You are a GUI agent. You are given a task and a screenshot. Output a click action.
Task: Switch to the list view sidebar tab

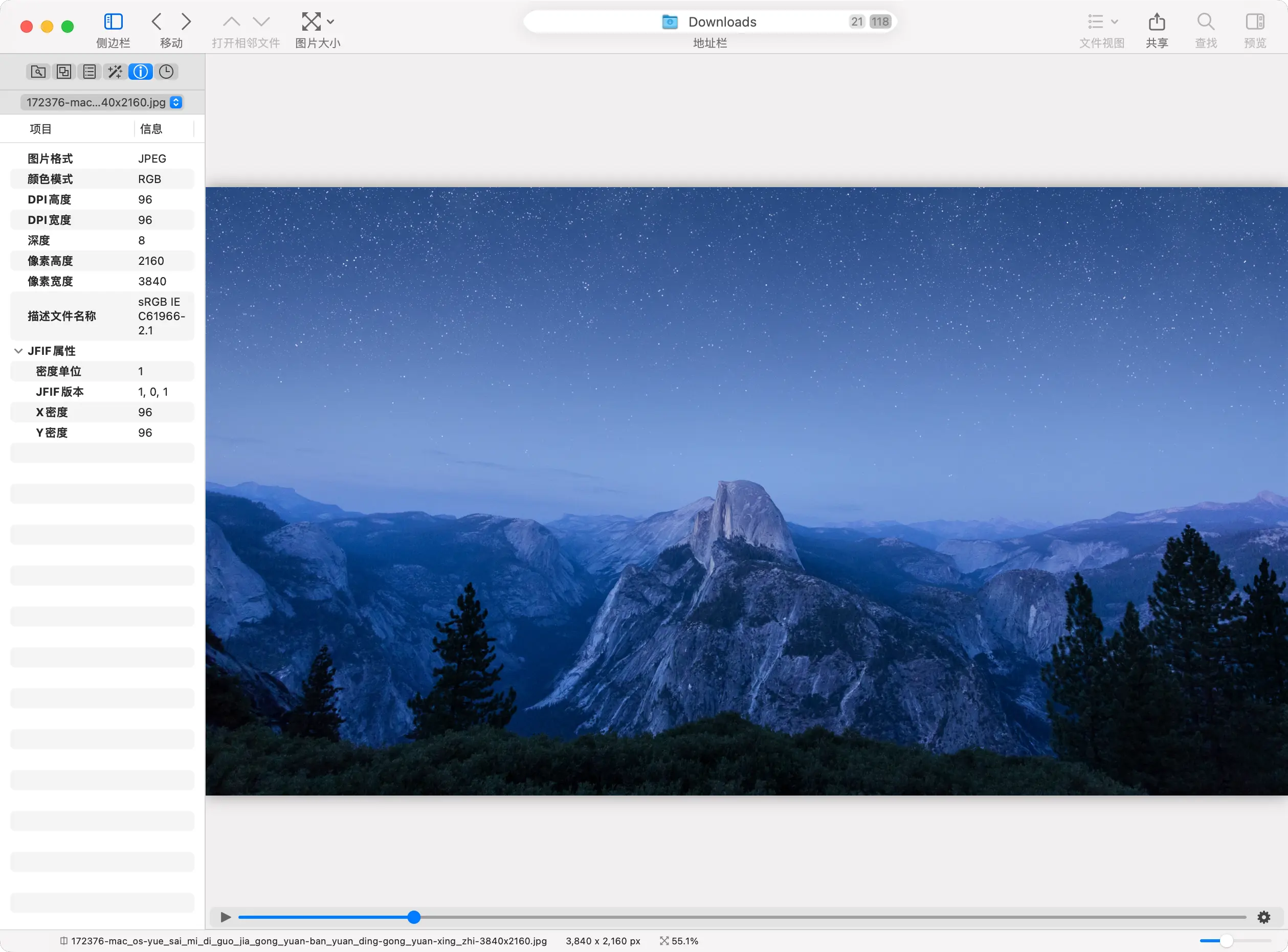tap(90, 72)
